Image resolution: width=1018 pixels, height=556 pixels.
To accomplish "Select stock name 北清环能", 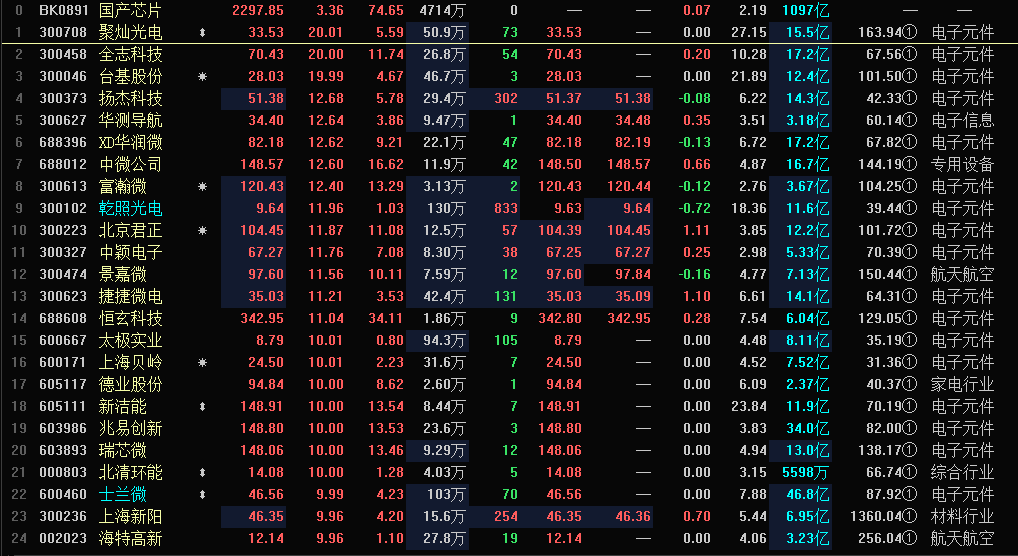I will pyautogui.click(x=130, y=473).
